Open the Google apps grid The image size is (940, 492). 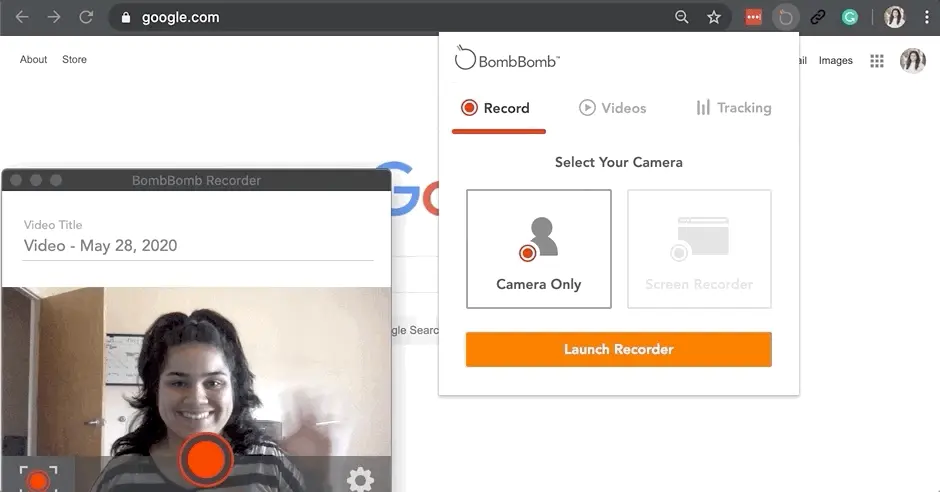[877, 61]
